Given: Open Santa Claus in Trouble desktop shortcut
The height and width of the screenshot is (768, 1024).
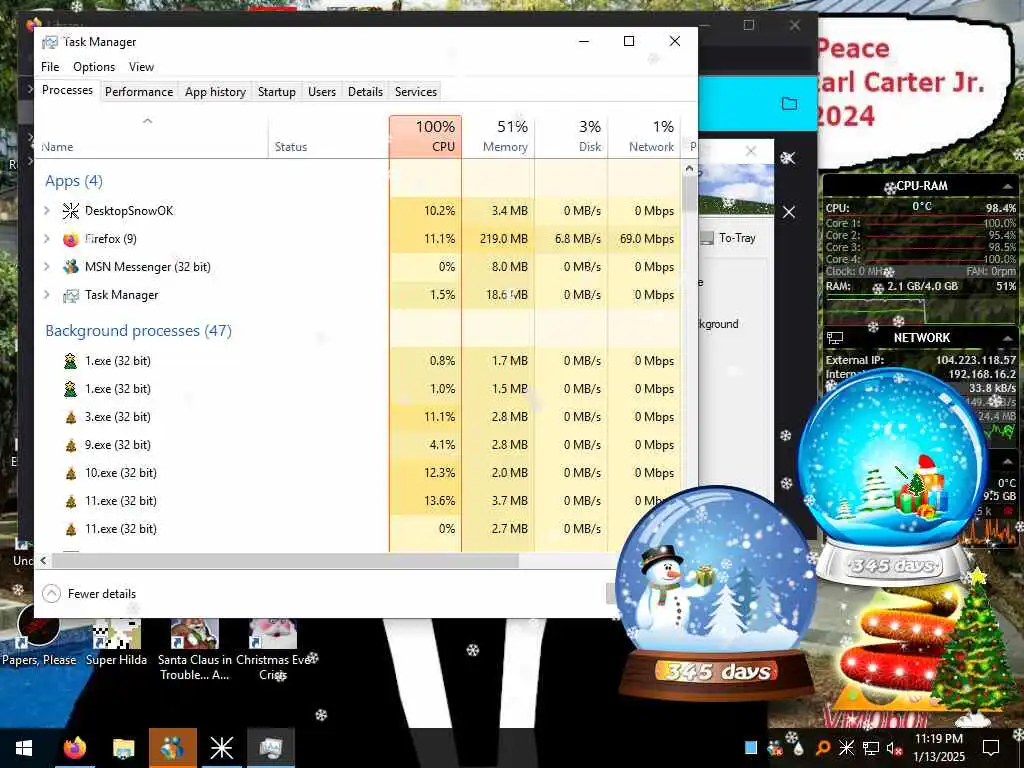Looking at the screenshot, I should point(195,650).
